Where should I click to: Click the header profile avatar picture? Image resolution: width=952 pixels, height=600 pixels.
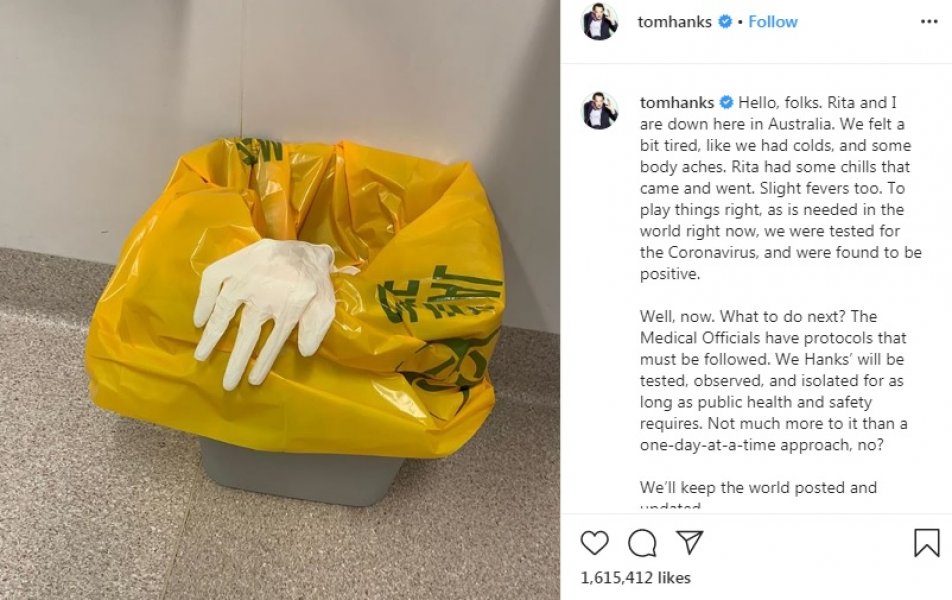pos(599,22)
